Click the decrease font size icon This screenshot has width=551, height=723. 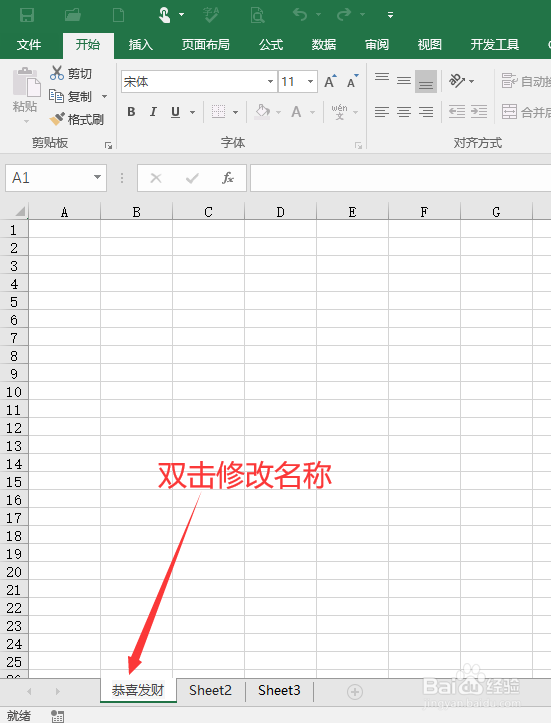(x=352, y=81)
